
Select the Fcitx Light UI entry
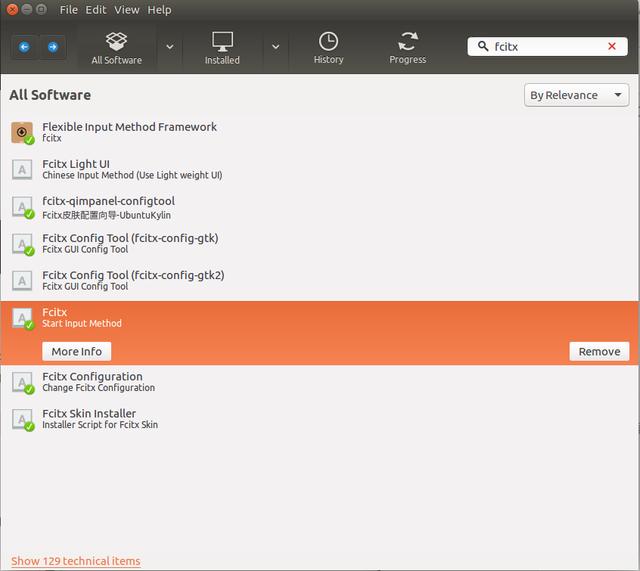click(319, 169)
